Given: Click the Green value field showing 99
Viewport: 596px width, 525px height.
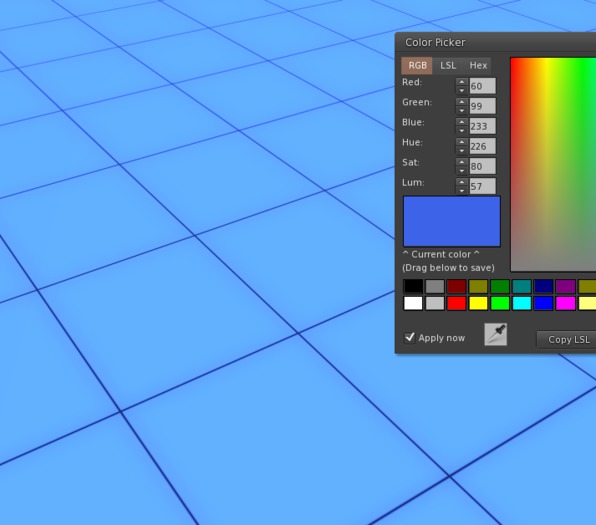Looking at the screenshot, I should click(483, 106).
